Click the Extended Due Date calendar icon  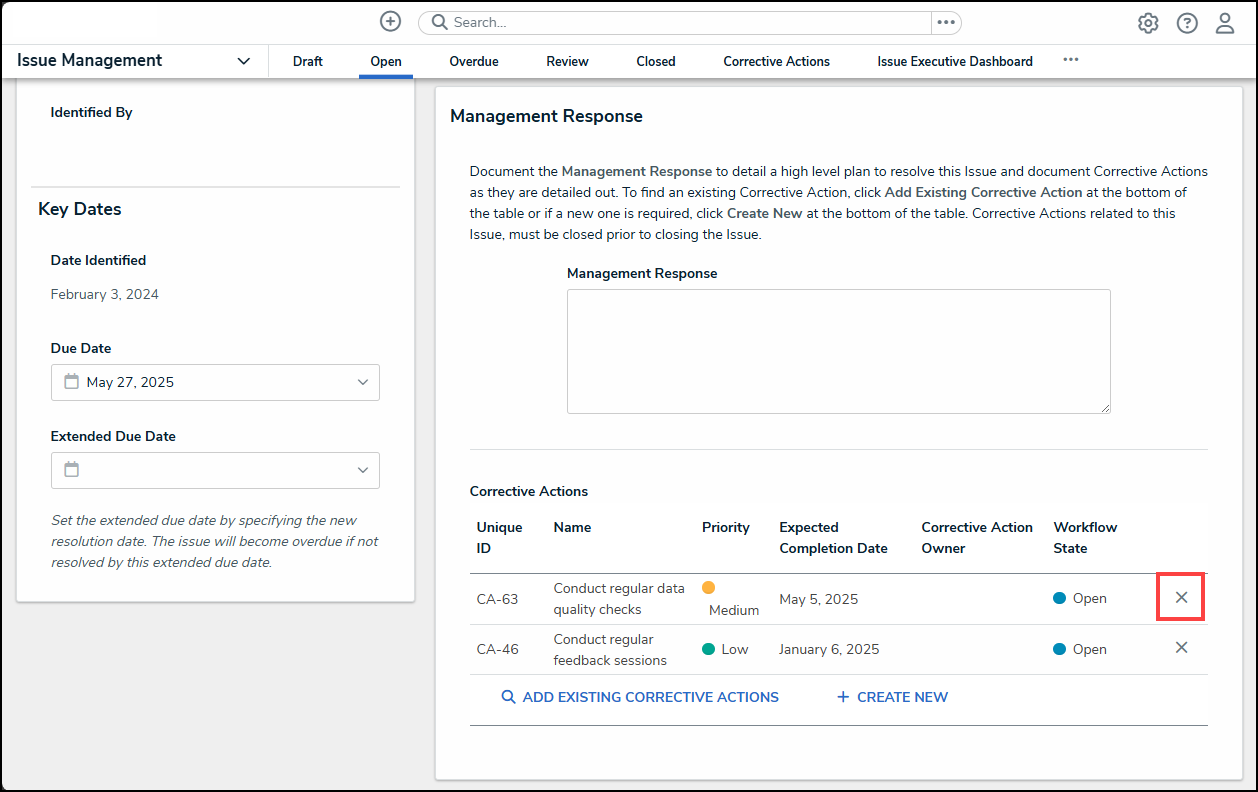pyautogui.click(x=72, y=470)
